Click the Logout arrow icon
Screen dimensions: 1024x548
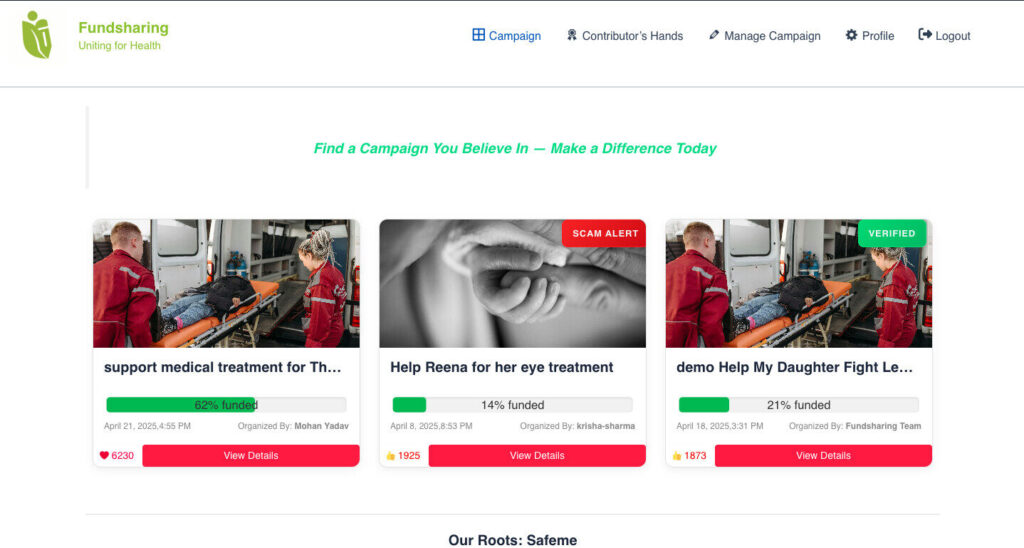click(925, 35)
